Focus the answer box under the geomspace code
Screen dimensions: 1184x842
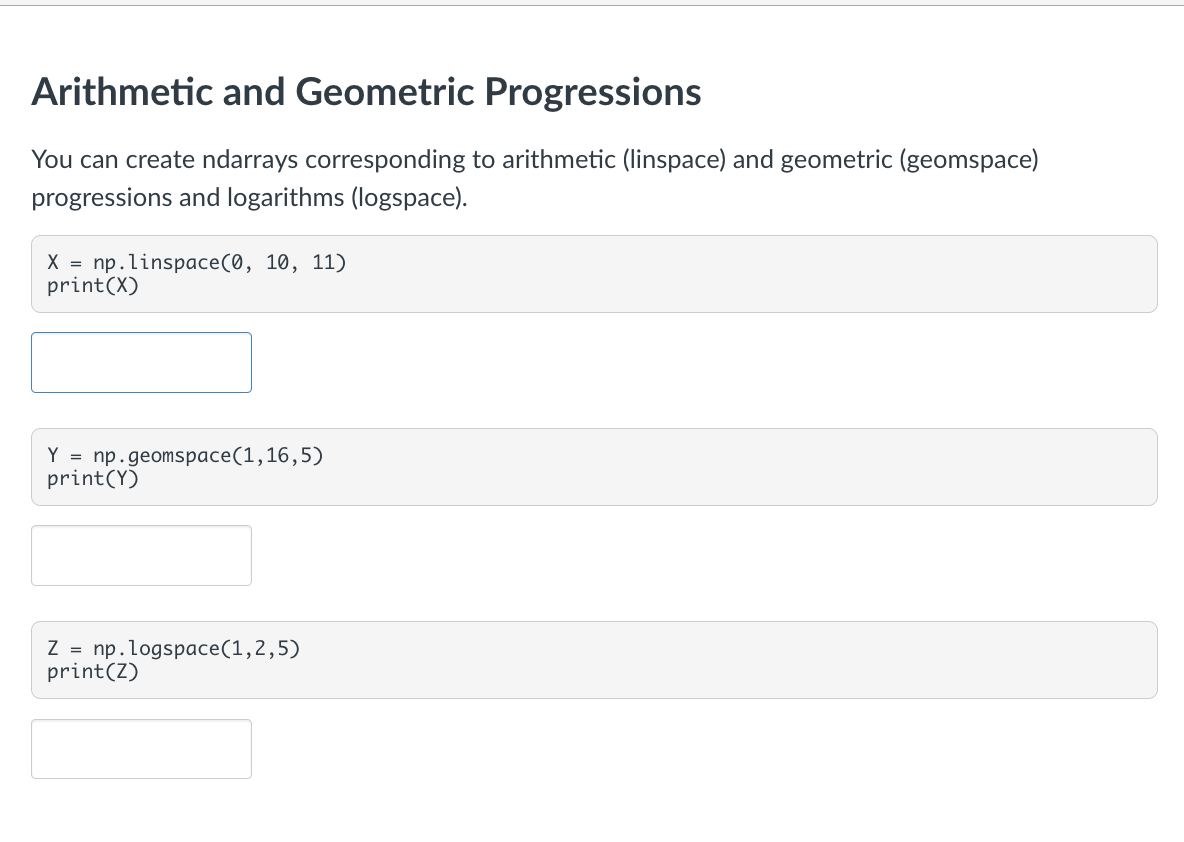click(x=141, y=555)
